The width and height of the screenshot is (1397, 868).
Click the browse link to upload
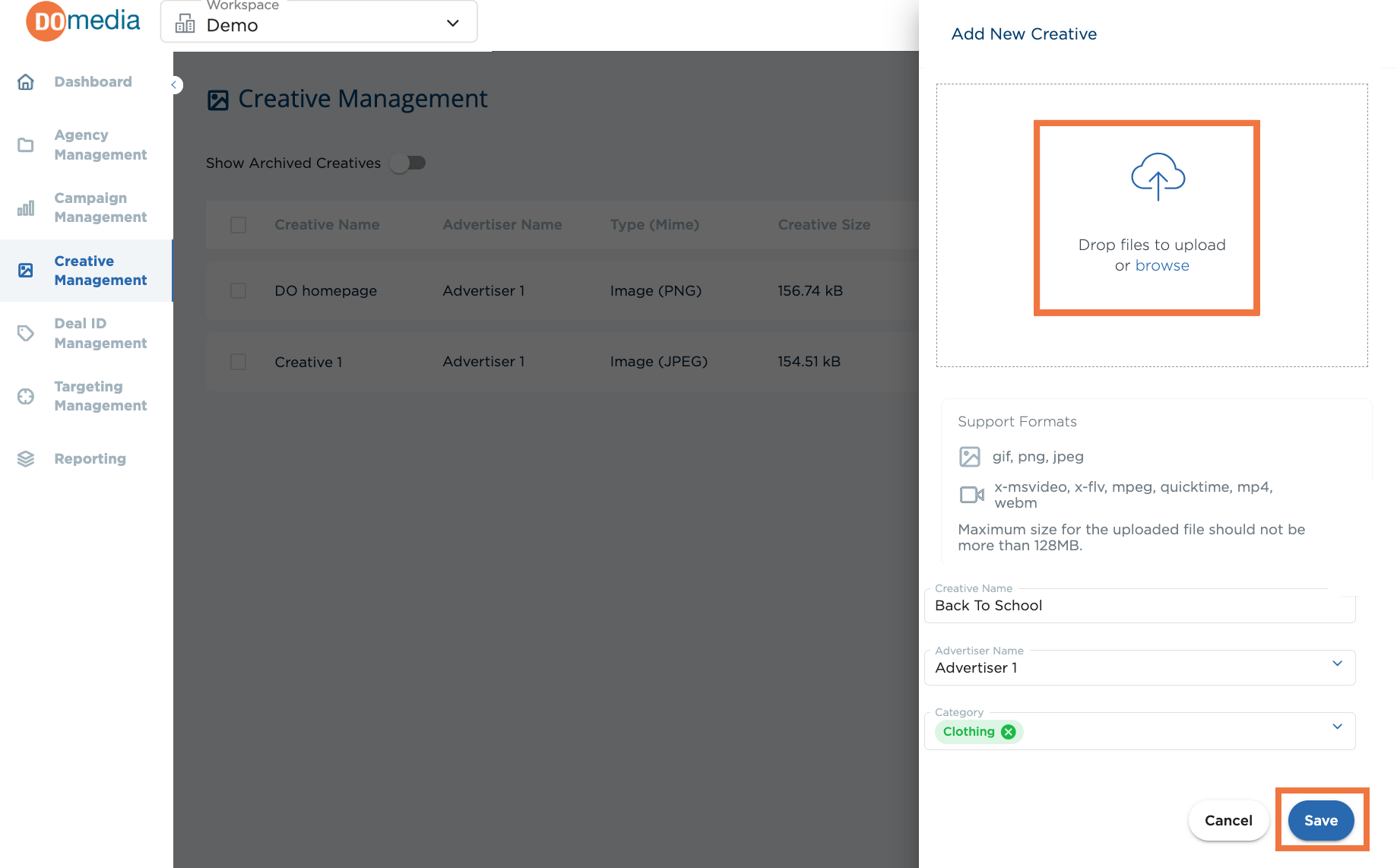coord(1162,265)
